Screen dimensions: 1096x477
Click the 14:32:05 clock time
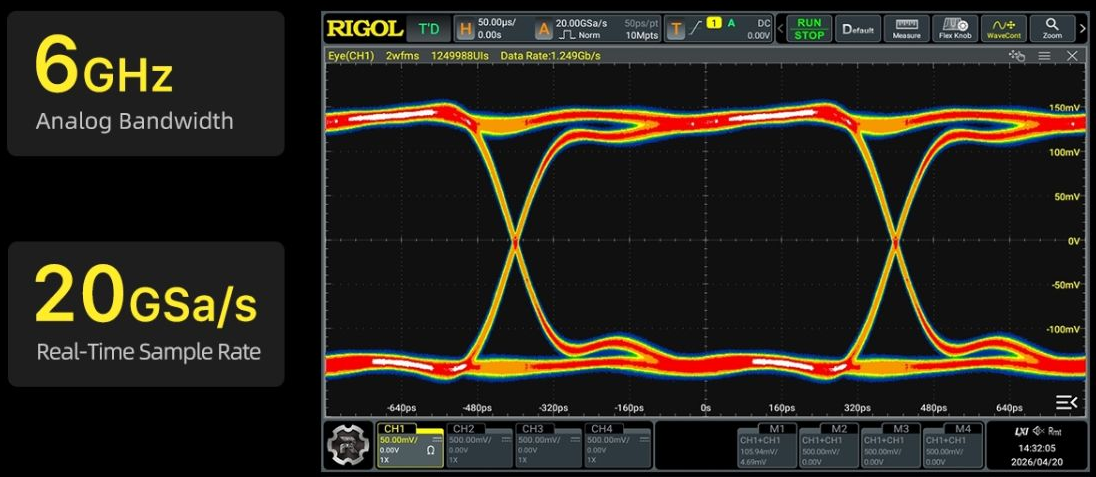tap(1037, 448)
